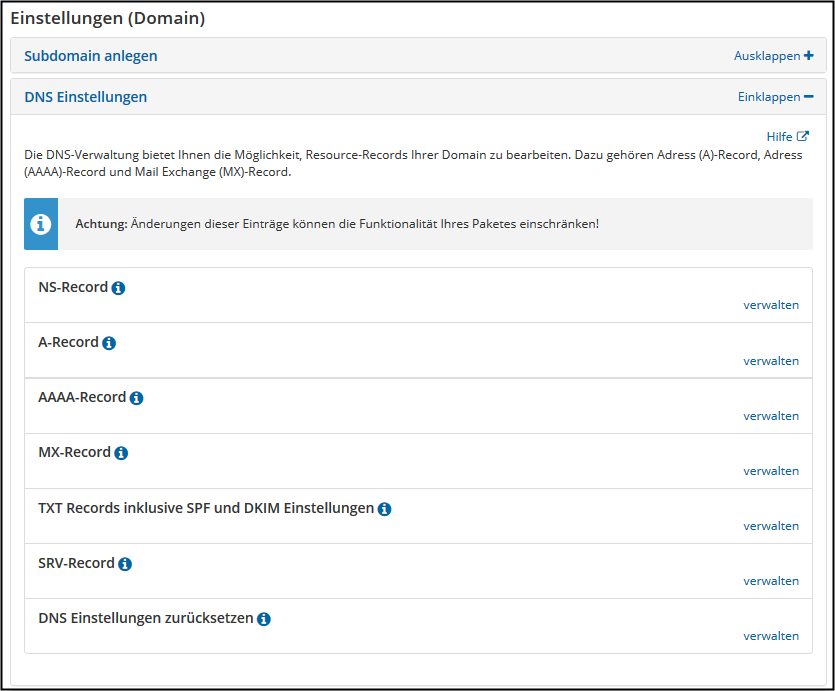
Task: Open verwalten for SRV-Record
Action: pos(771,581)
